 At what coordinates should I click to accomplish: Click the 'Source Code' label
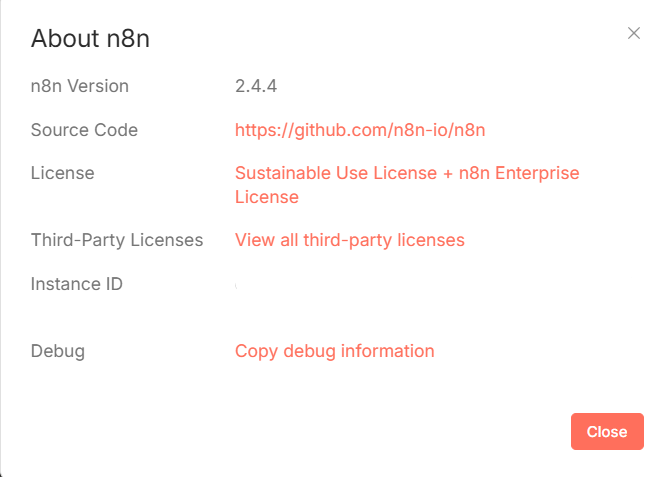click(x=84, y=130)
